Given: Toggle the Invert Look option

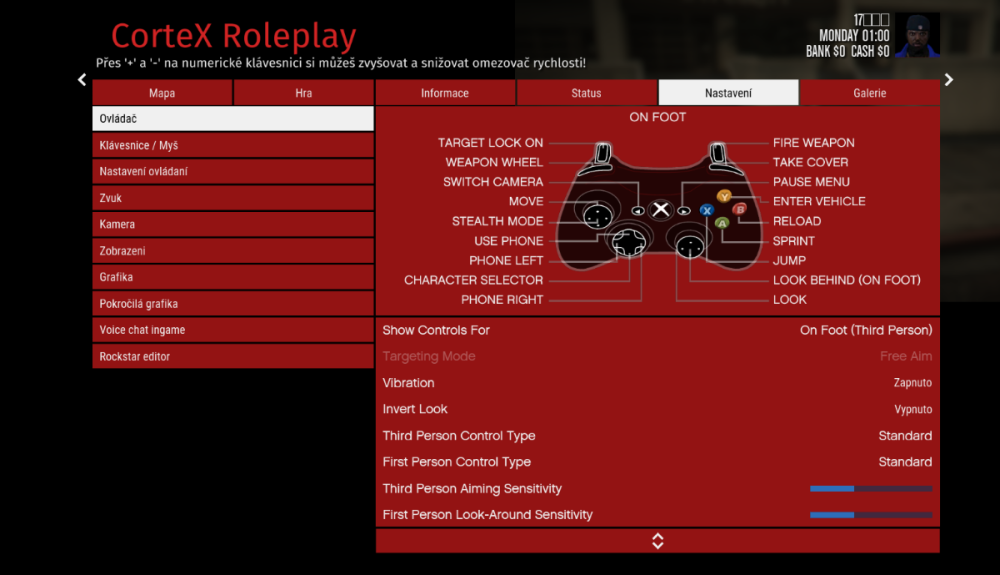Looking at the screenshot, I should point(657,409).
